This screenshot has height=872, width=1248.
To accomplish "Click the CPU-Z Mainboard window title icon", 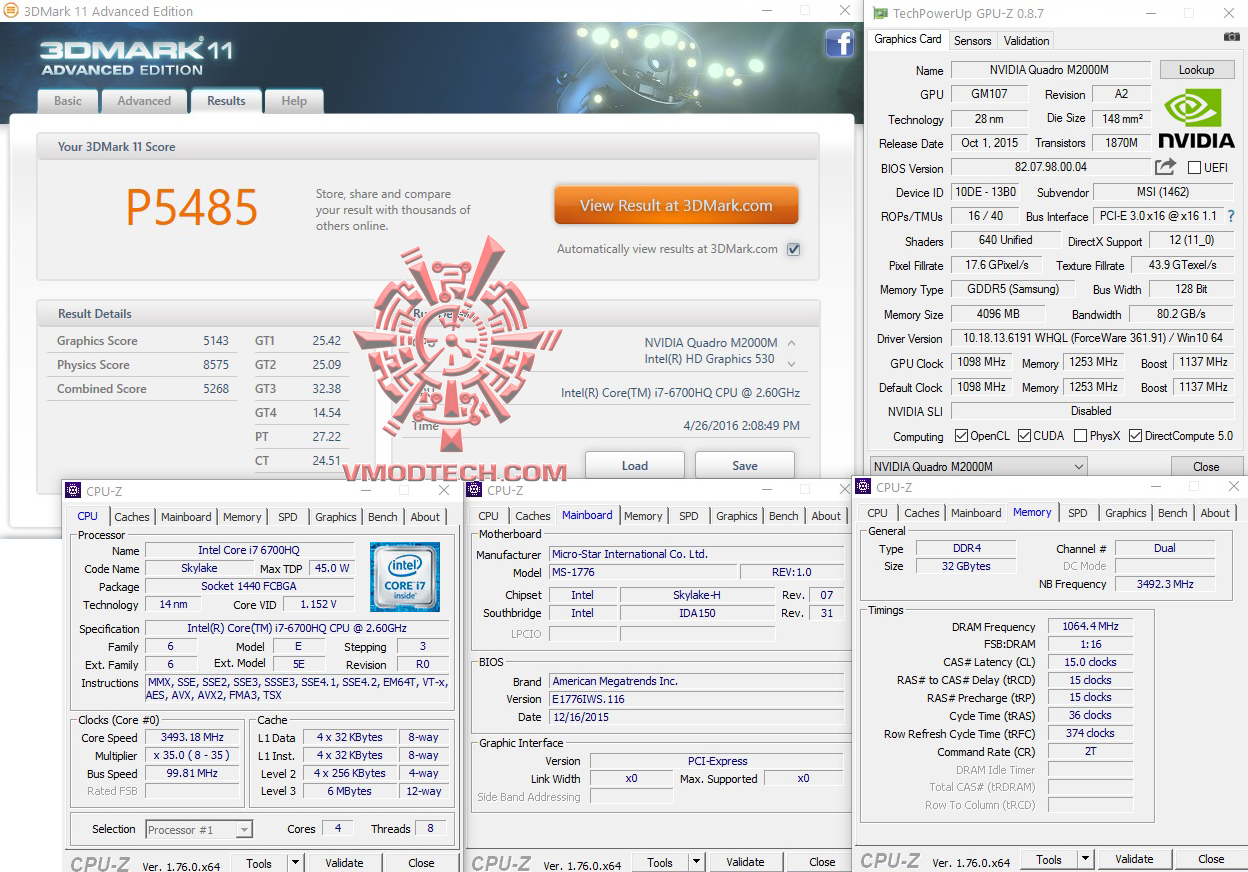I will [475, 490].
